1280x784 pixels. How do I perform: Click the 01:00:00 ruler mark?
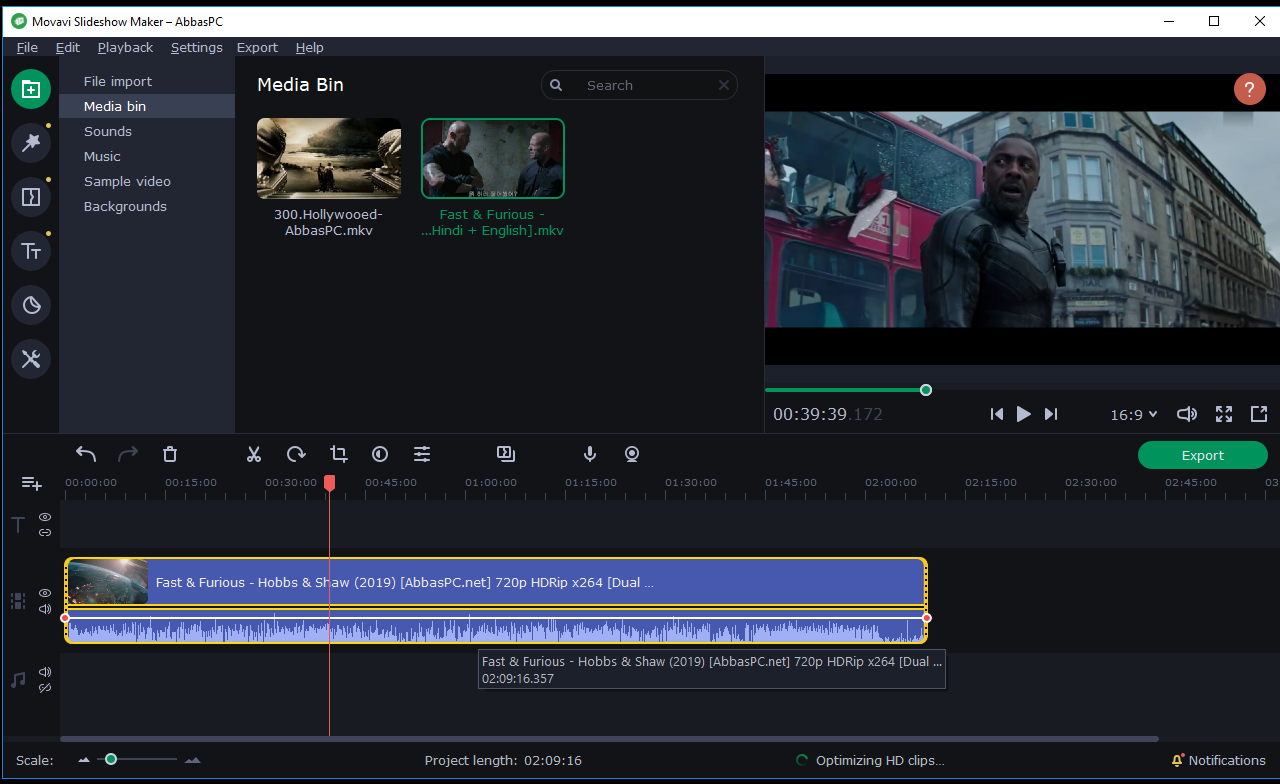491,482
